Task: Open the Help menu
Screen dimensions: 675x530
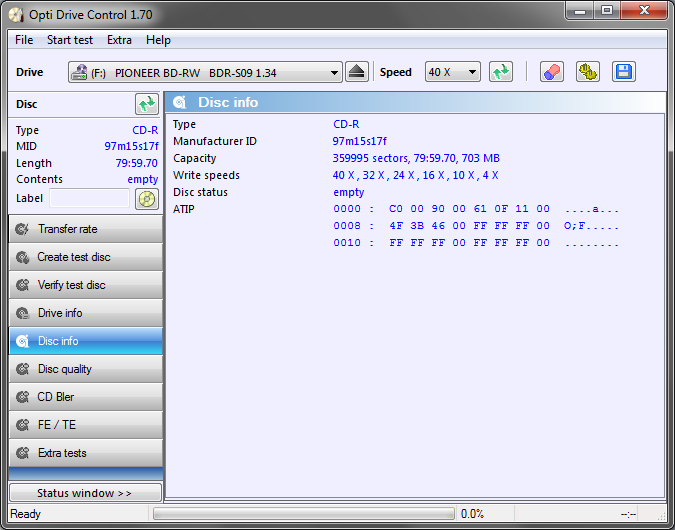Action: tap(158, 40)
